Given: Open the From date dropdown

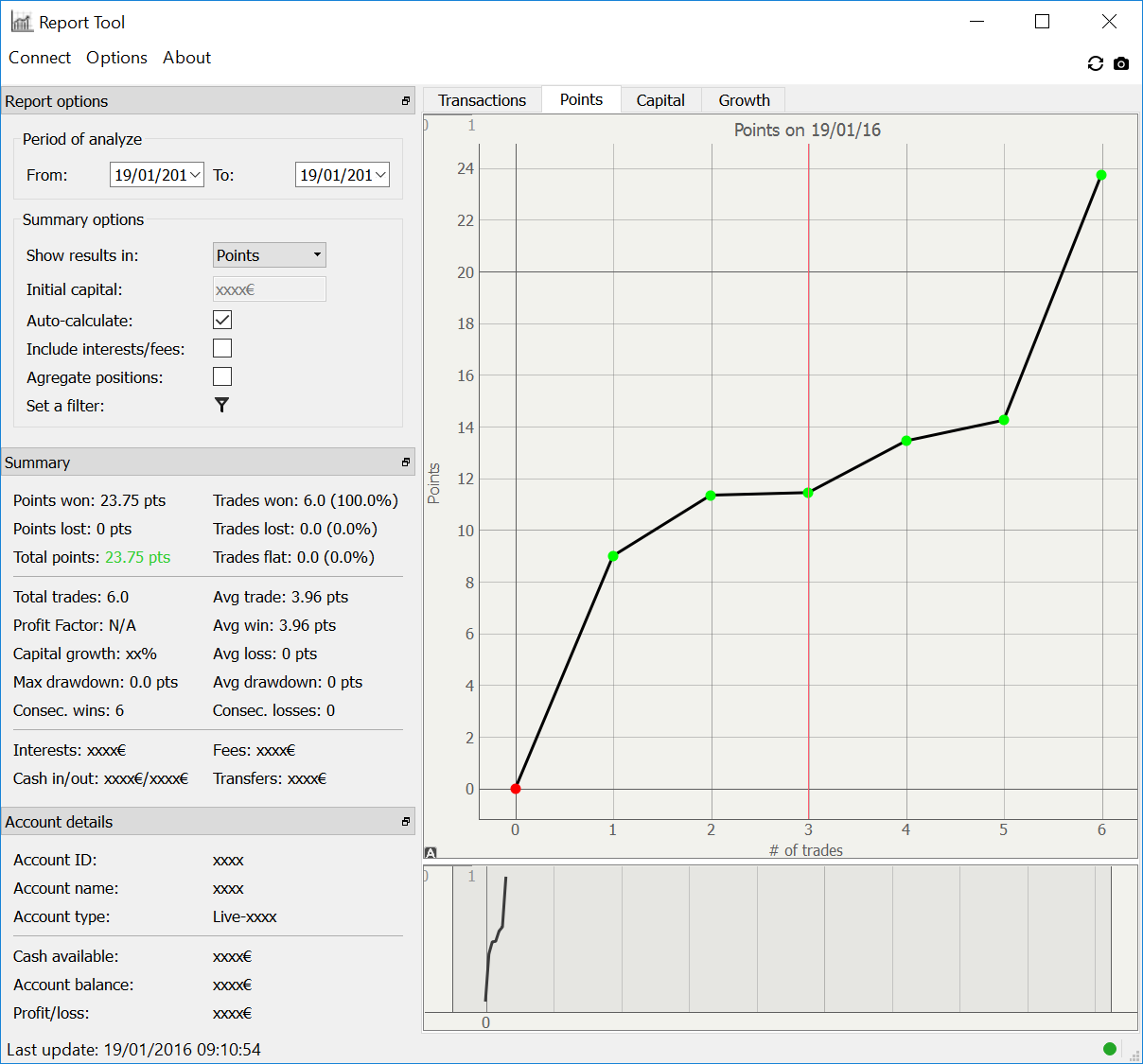Looking at the screenshot, I should click(x=196, y=175).
